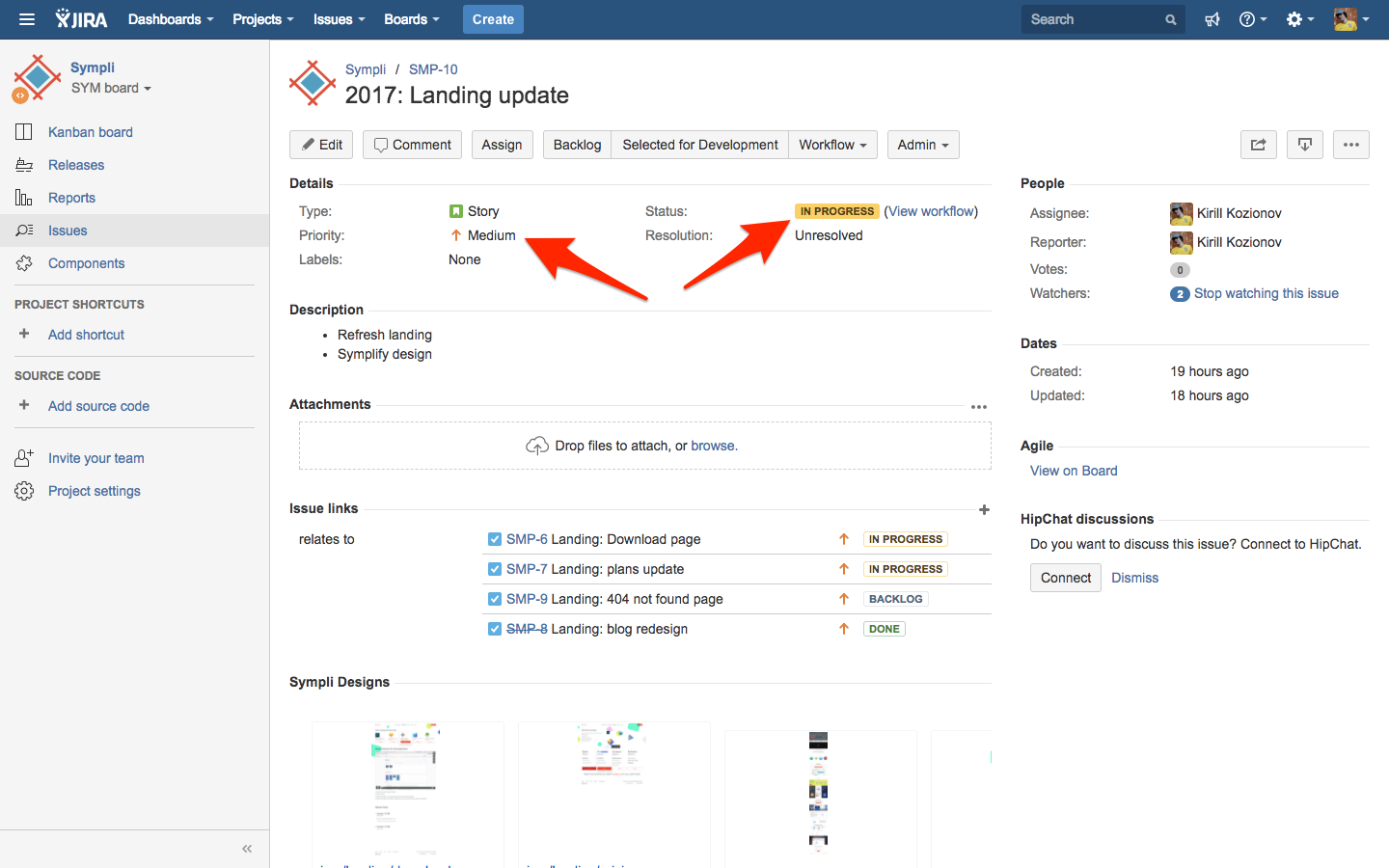Add an issue link with plus icon
Screen dimensions: 1389x868
coord(984,509)
